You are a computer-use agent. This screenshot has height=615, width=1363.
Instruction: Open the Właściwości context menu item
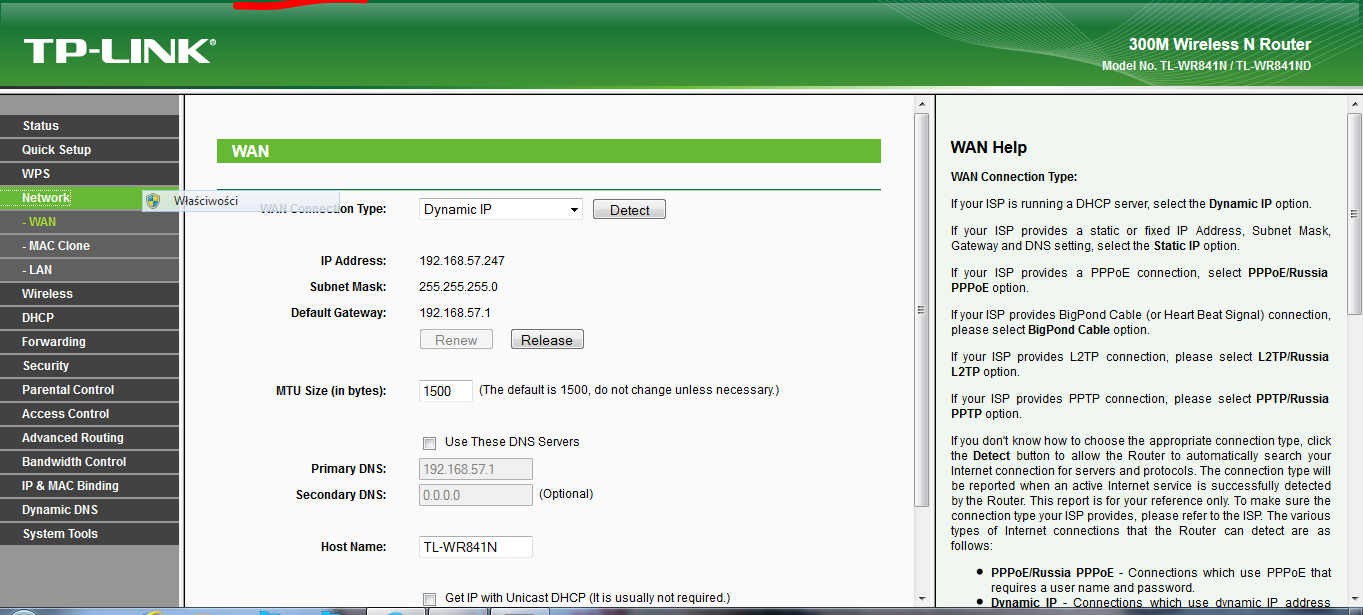pos(205,201)
